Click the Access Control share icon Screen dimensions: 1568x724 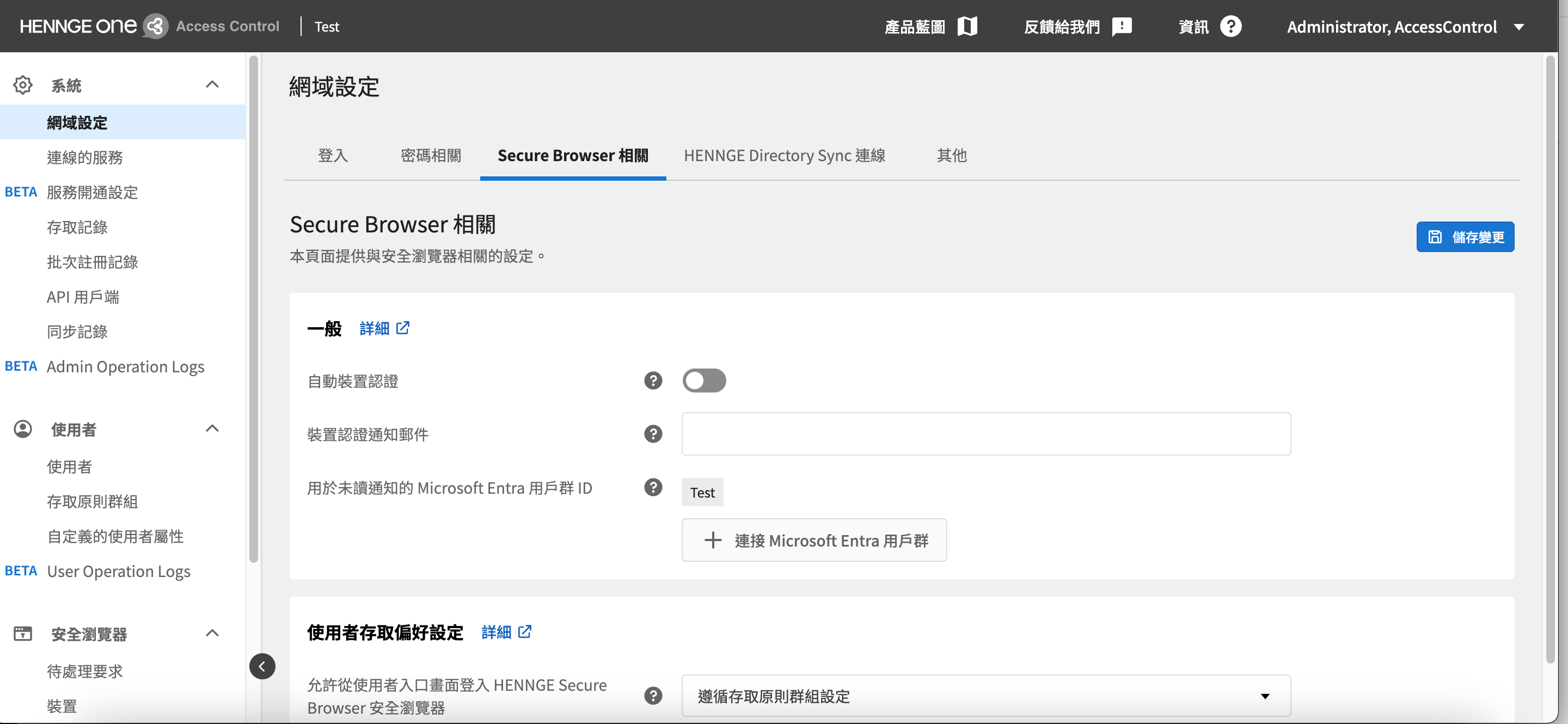155,26
